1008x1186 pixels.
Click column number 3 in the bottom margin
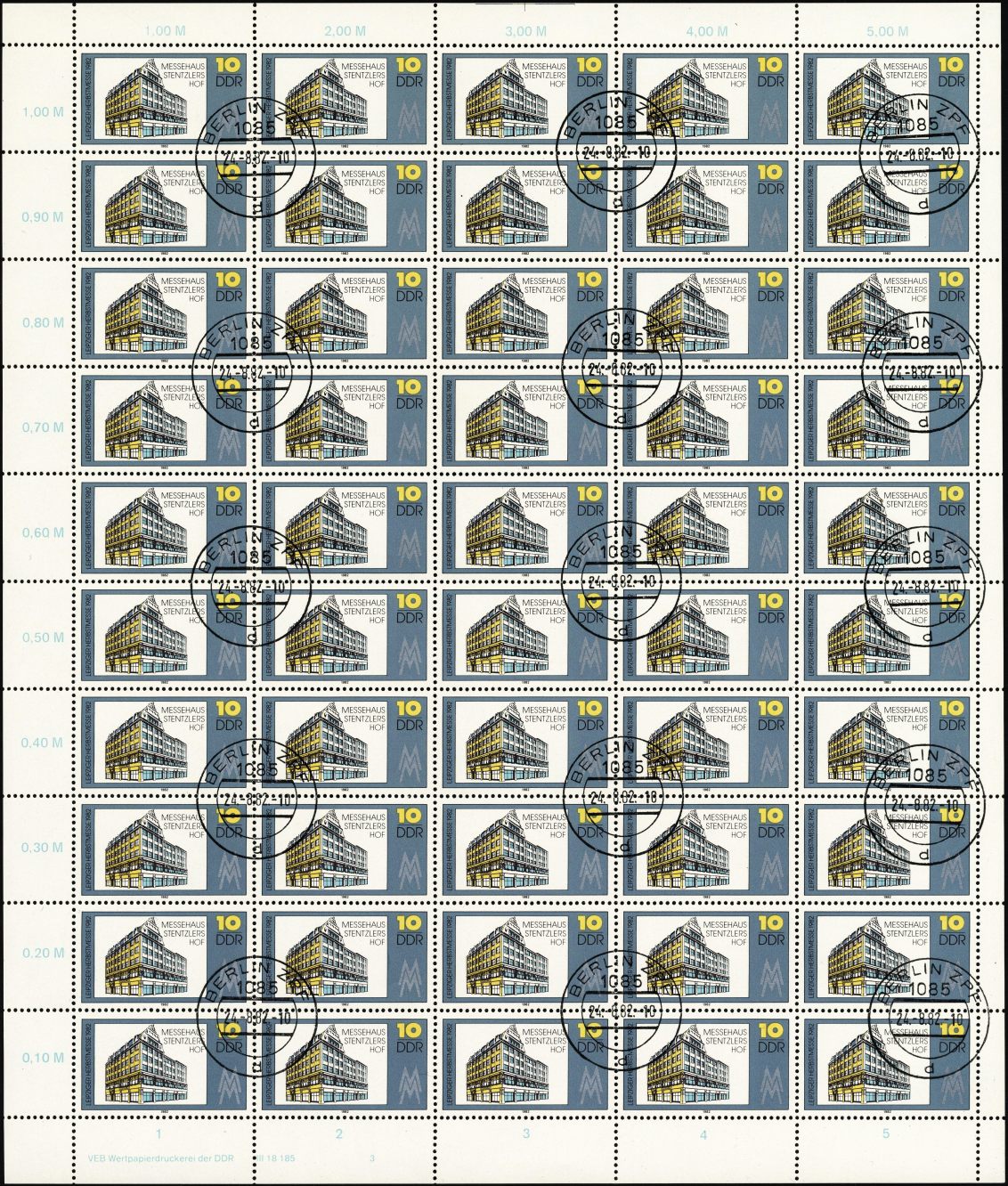tap(526, 1133)
